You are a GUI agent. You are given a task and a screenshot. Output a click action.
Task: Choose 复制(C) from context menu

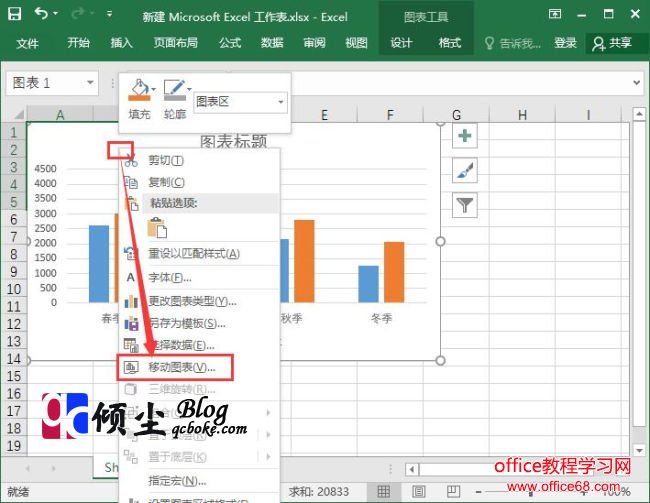point(199,182)
